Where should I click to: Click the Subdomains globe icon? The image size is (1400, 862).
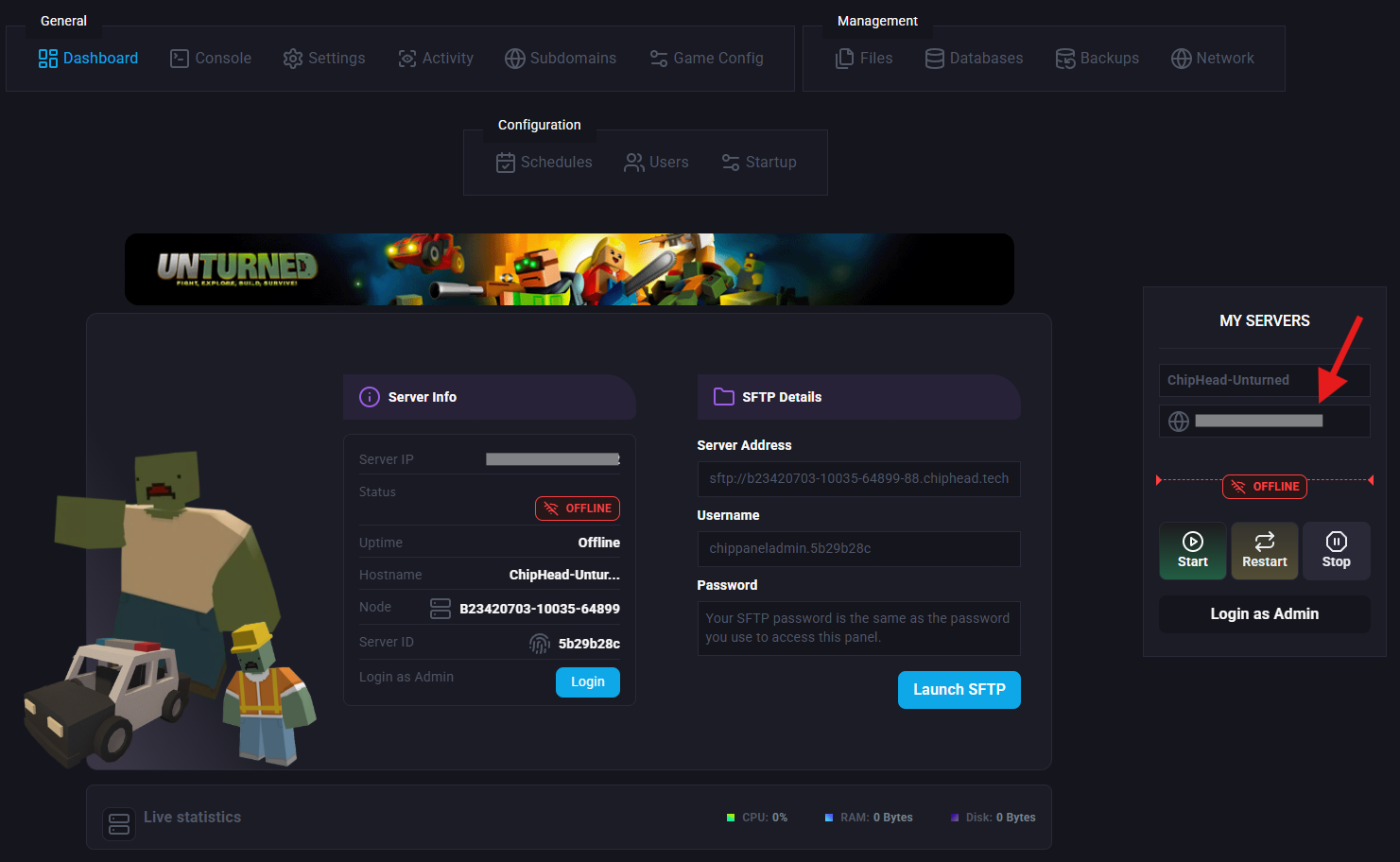tap(515, 59)
